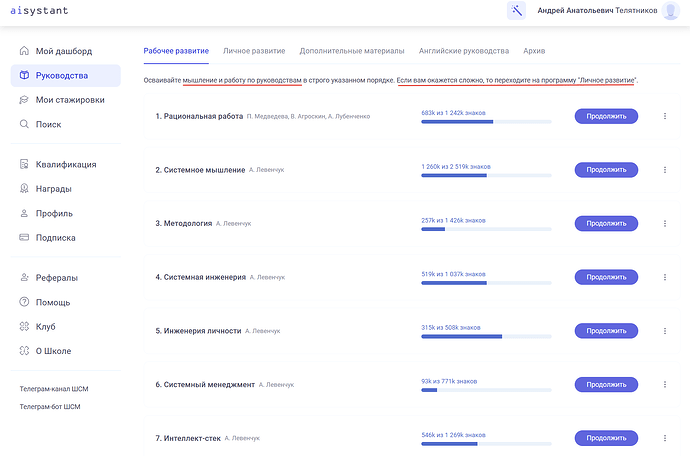Open three-dot menu for Системный менеджмент
This screenshot has height=456, width=690.
point(665,385)
